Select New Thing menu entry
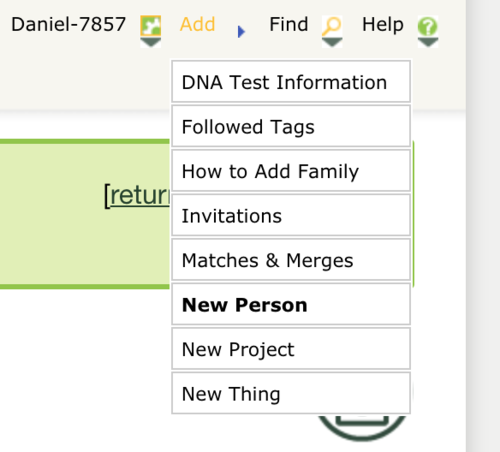Screen dimensions: 500x452 point(291,394)
